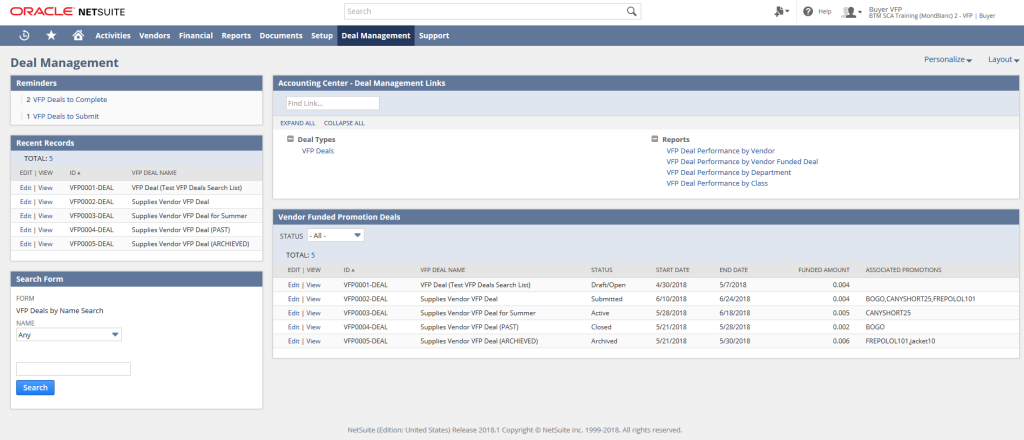Sort promotion deals by ID column header
Viewport: 1024px width, 440px height.
(x=349, y=270)
